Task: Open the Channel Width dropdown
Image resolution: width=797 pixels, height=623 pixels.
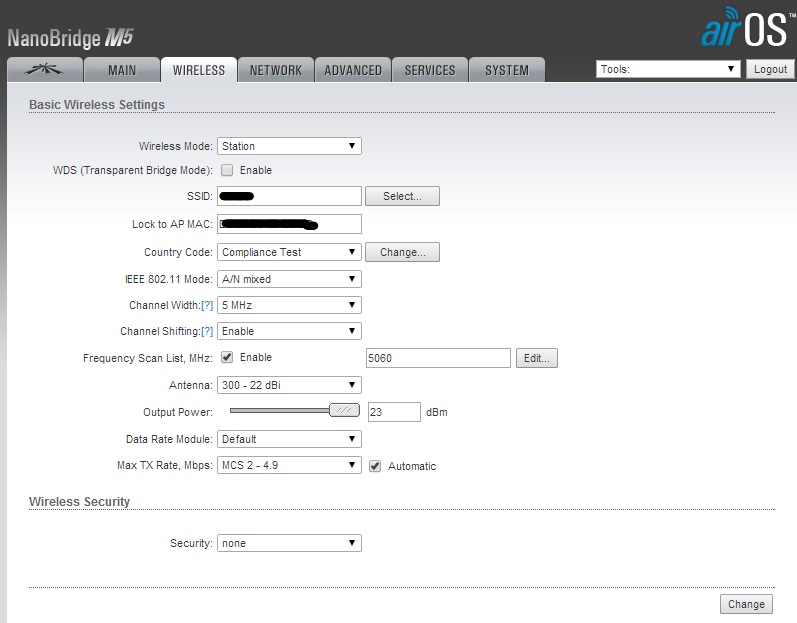Action: pyautogui.click(x=289, y=305)
